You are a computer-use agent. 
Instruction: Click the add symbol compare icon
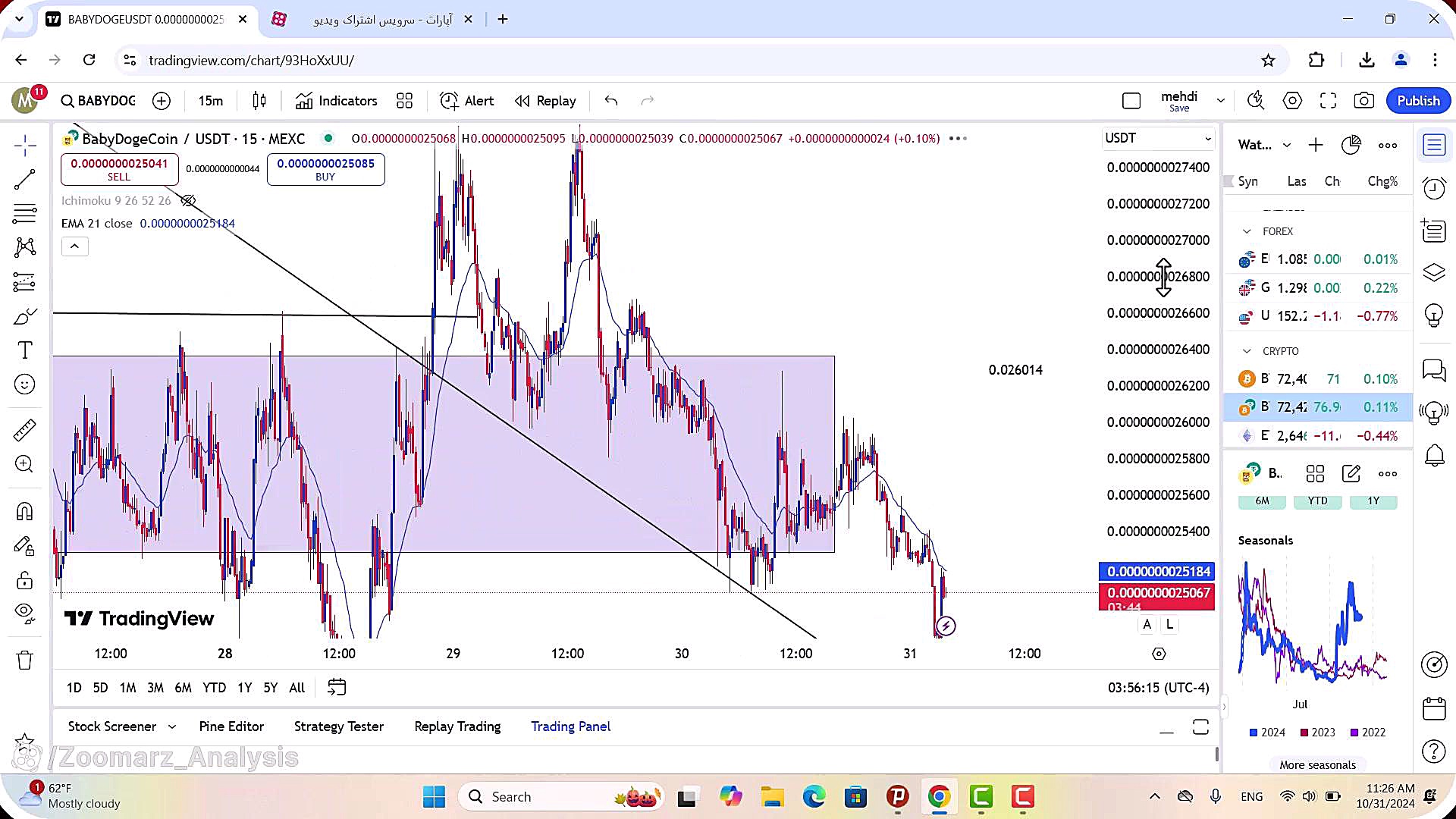(x=162, y=101)
